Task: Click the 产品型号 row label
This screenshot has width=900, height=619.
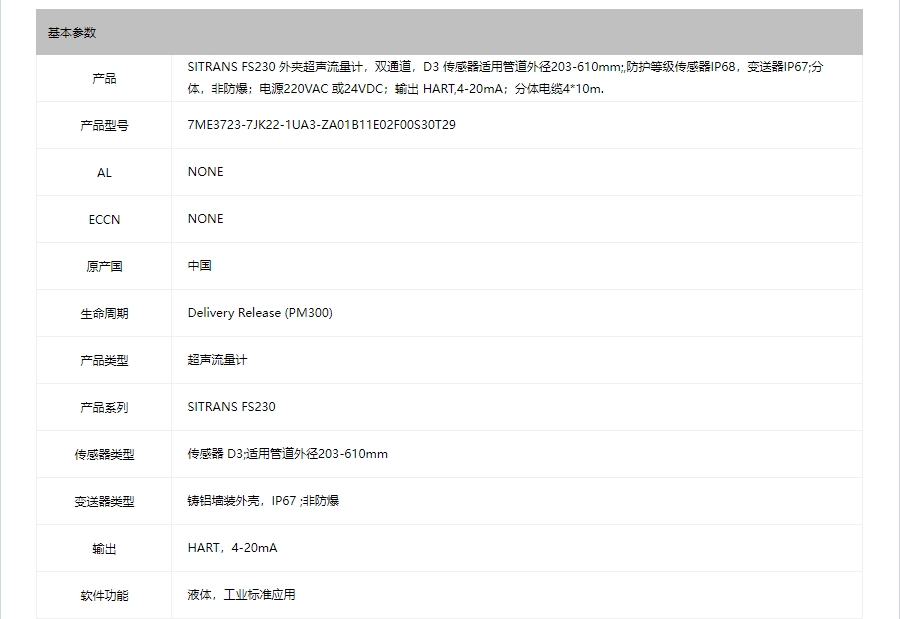Action: point(104,125)
